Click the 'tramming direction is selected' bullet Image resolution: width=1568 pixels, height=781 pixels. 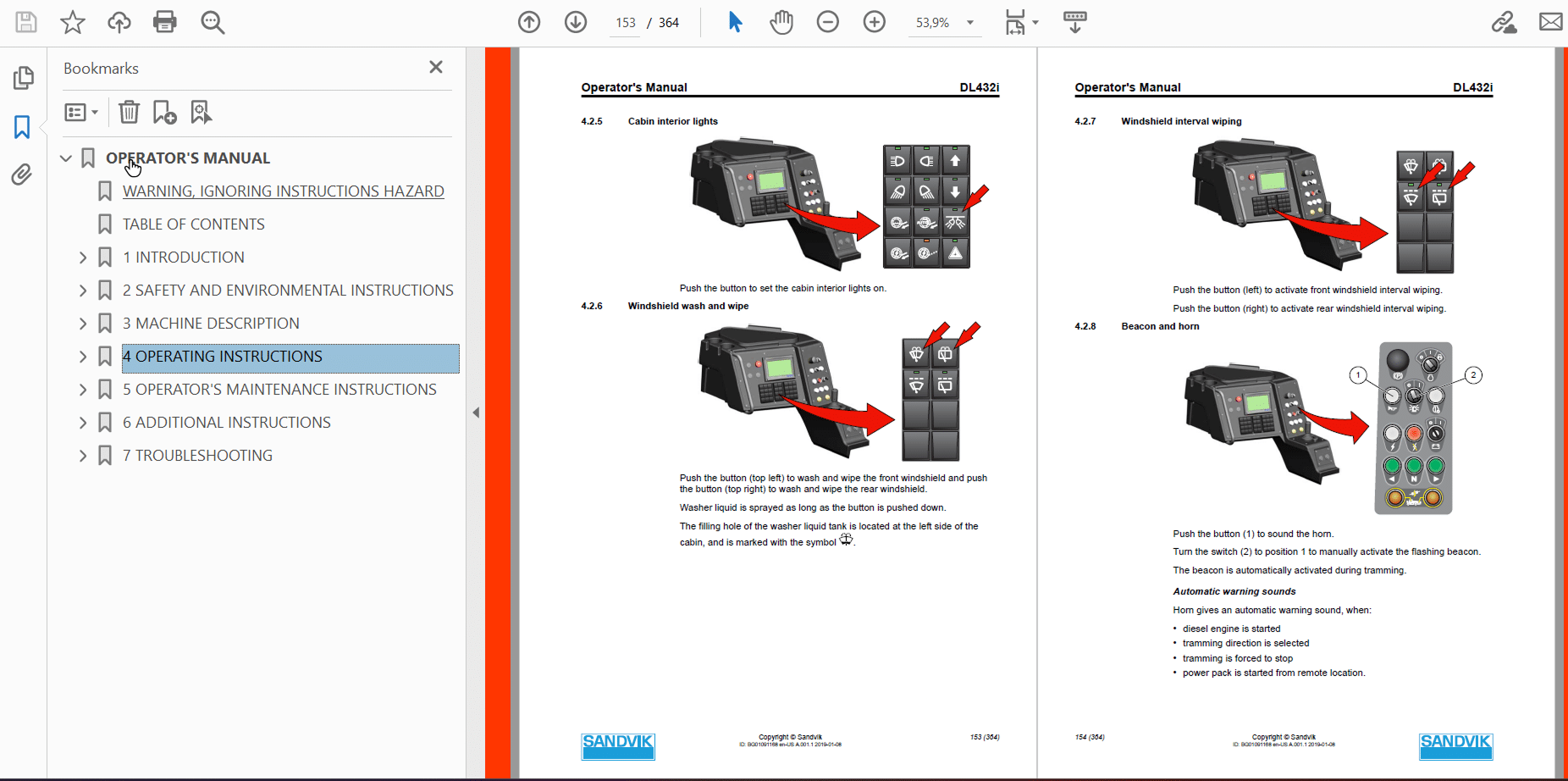[x=1246, y=643]
